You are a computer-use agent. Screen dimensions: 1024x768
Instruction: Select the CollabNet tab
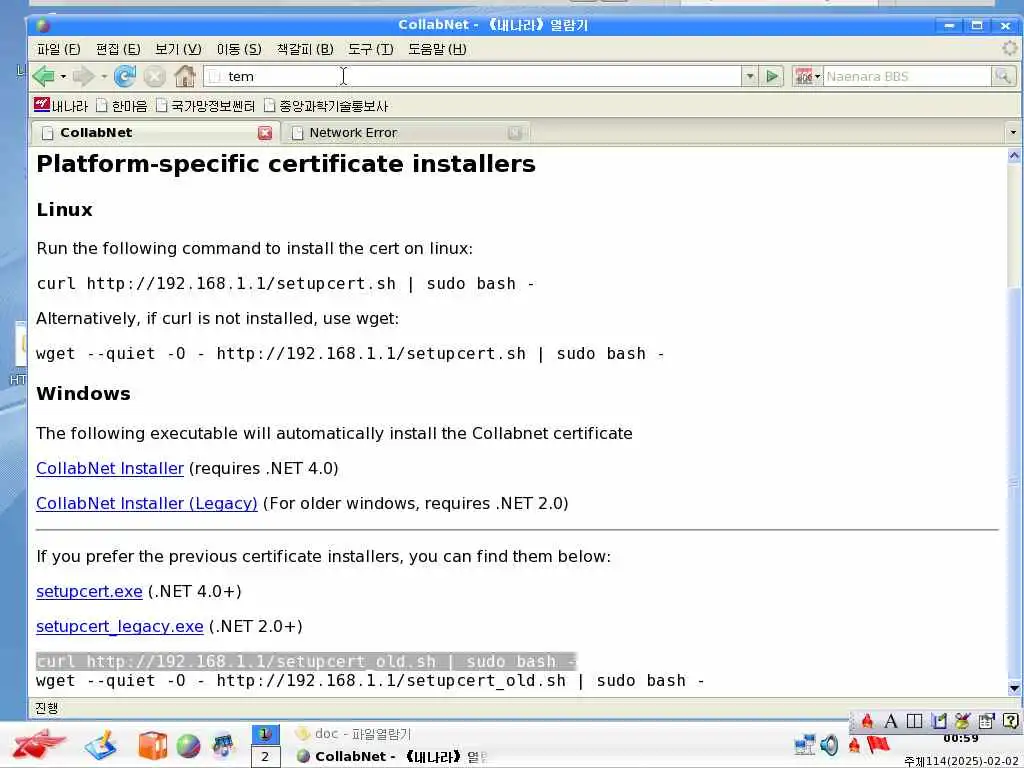(155, 133)
